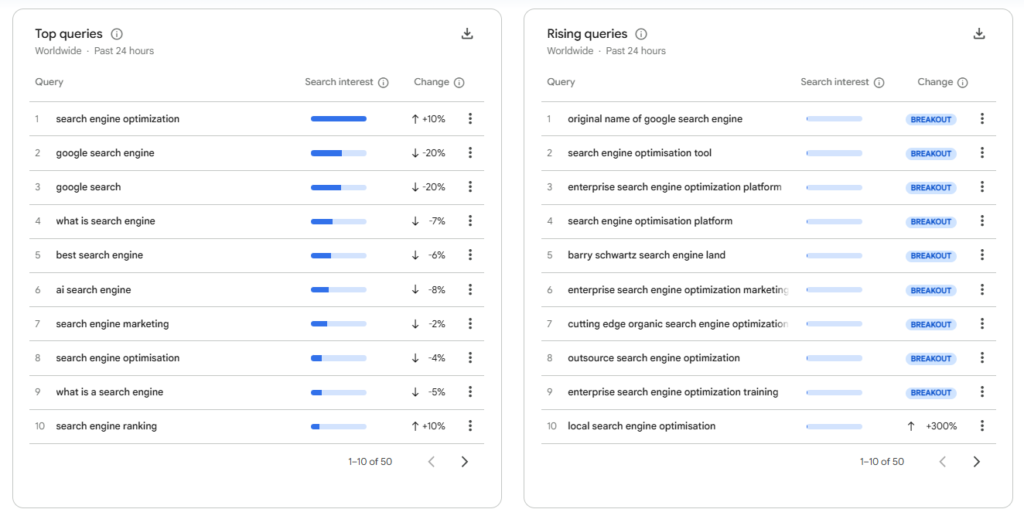Screen dimensions: 1024x516
Task: Open local search engine optimisation query
Action: click(641, 426)
